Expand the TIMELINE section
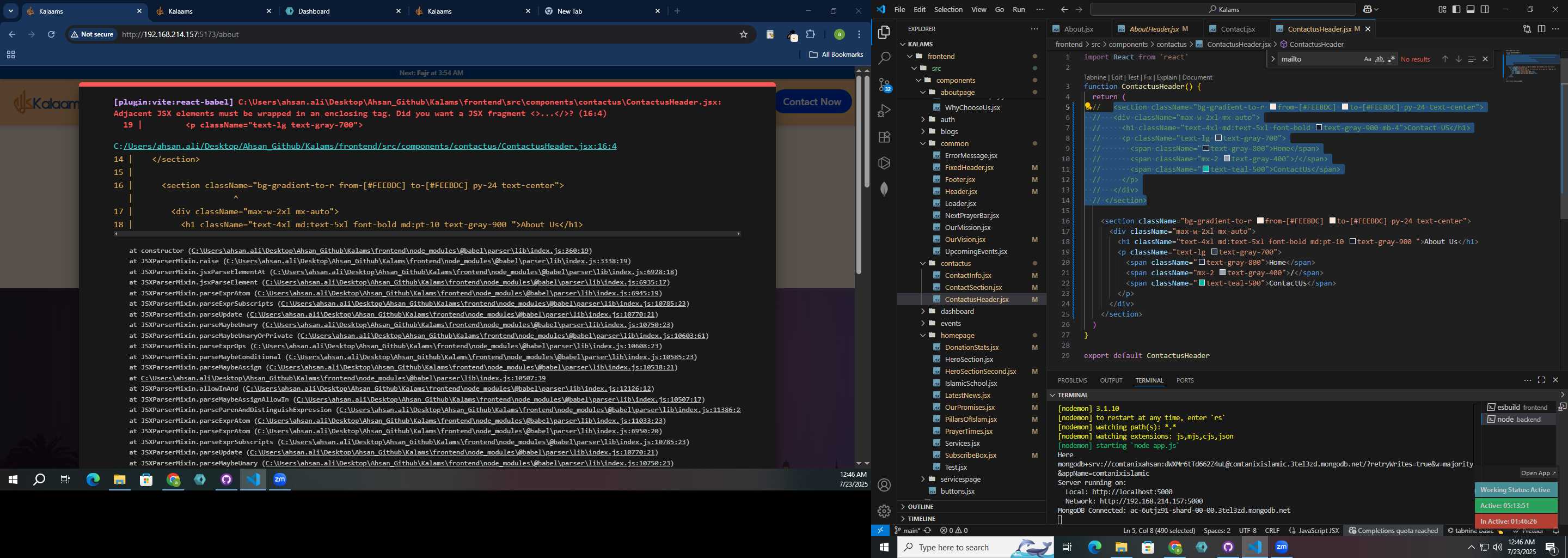Image resolution: width=1568 pixels, height=558 pixels. click(922, 518)
